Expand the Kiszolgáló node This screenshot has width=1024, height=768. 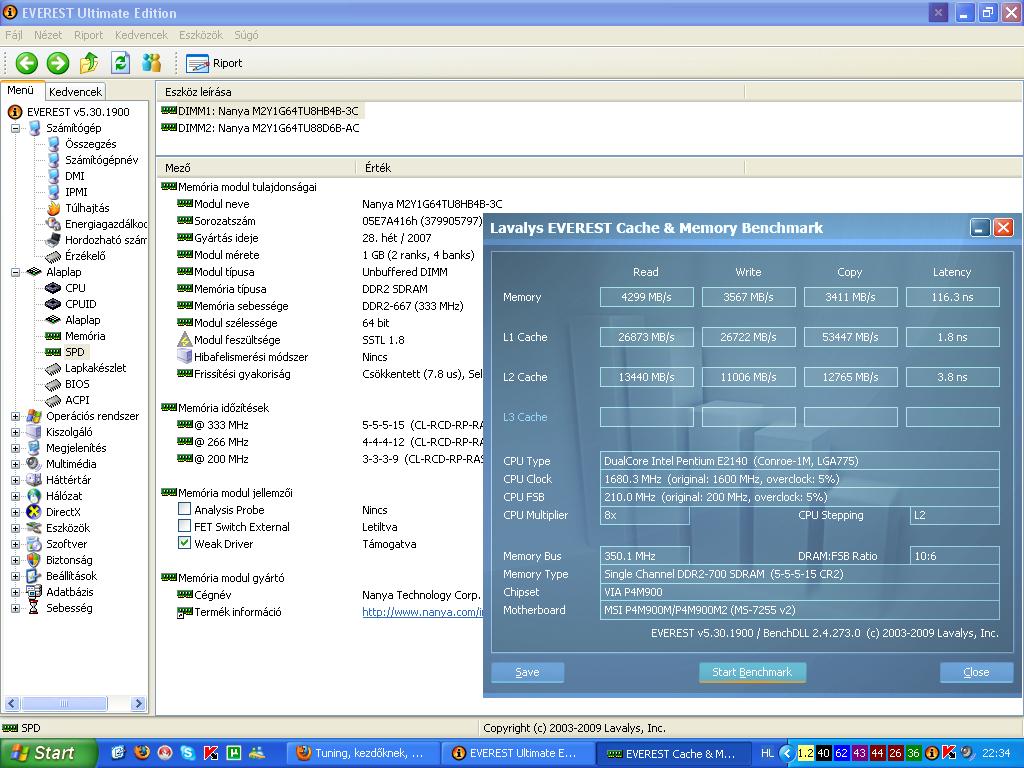15,432
